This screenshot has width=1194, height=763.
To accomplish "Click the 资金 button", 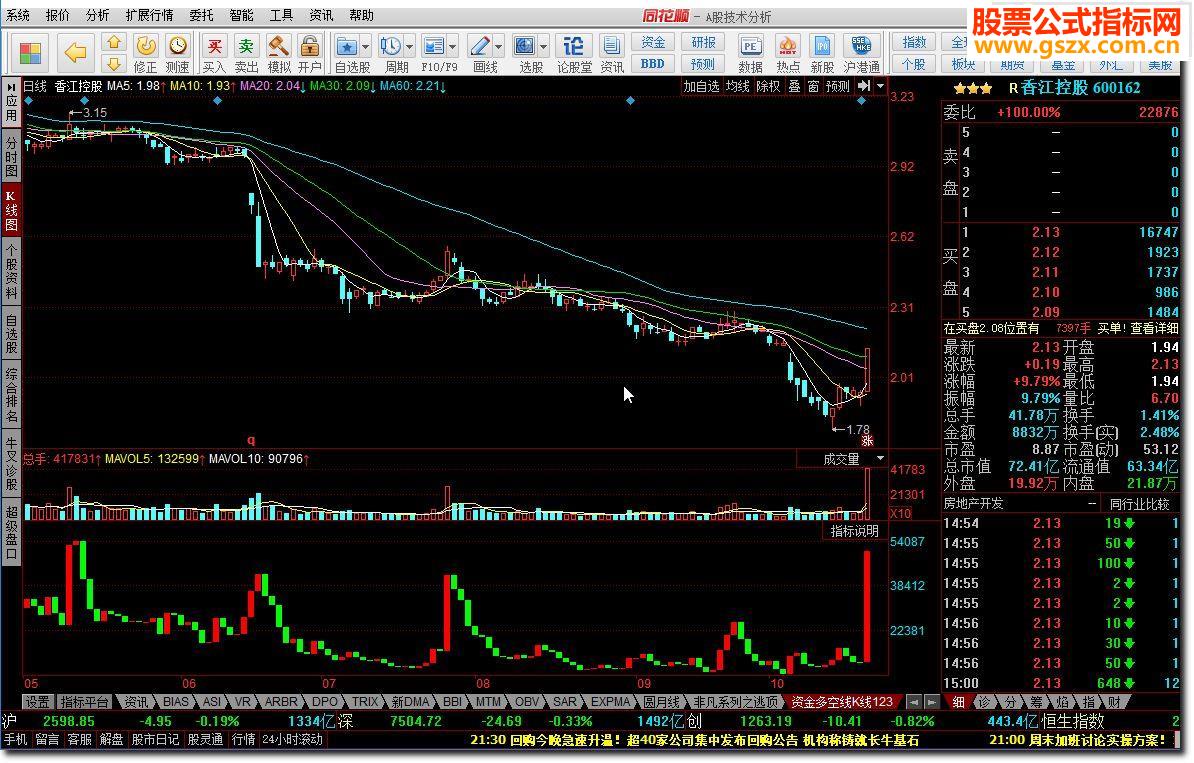I will pyautogui.click(x=653, y=42).
